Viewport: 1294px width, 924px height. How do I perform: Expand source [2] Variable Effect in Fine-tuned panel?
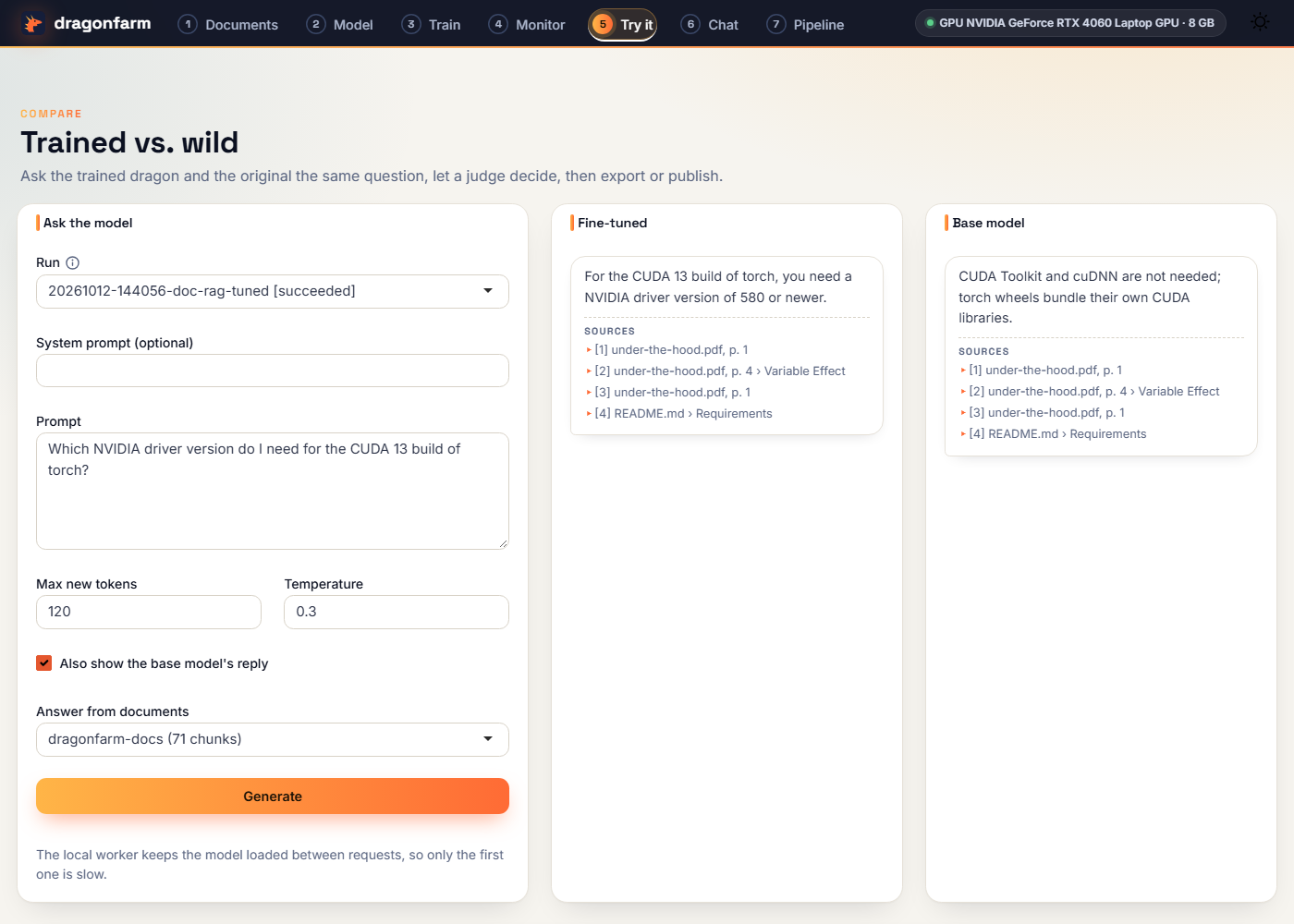pos(715,371)
